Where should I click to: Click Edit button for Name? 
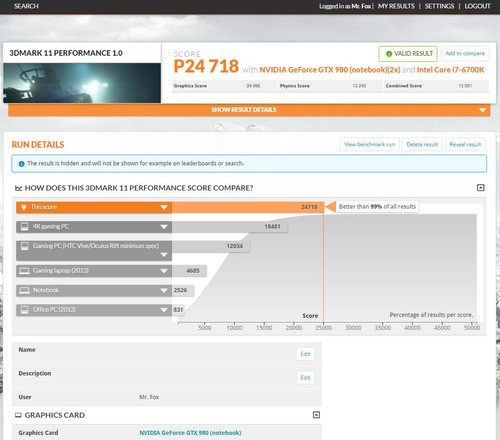point(305,354)
